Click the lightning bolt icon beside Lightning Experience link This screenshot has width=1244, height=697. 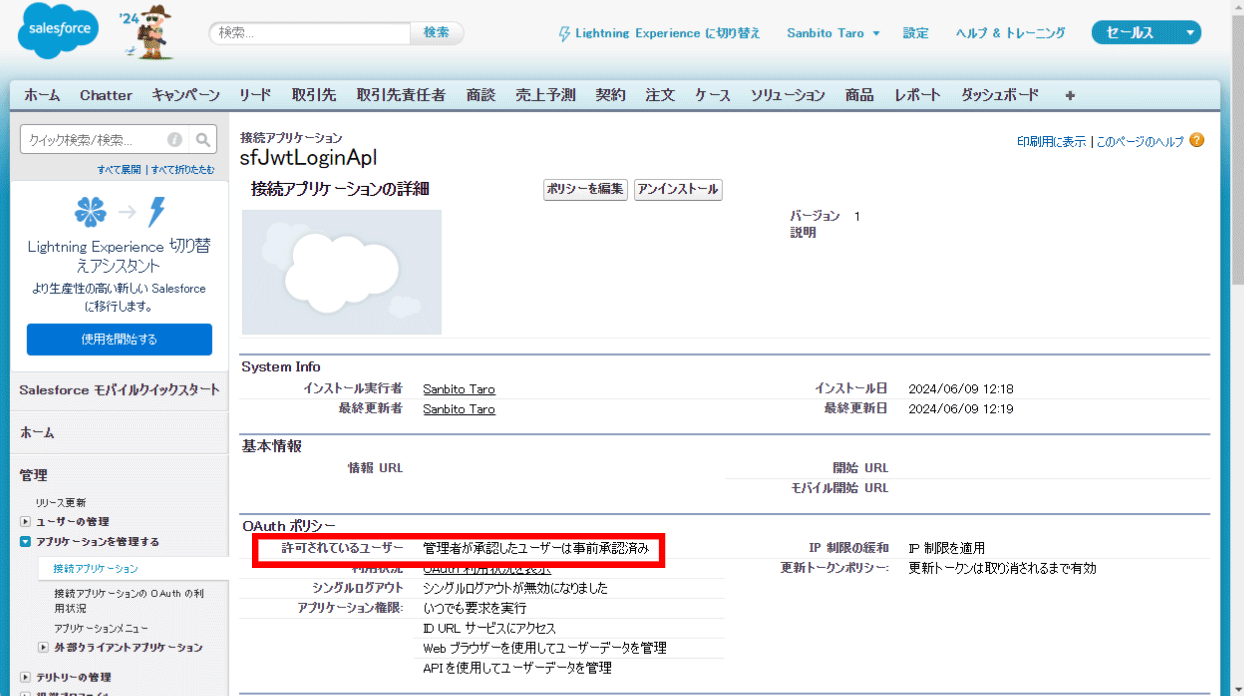pos(565,33)
